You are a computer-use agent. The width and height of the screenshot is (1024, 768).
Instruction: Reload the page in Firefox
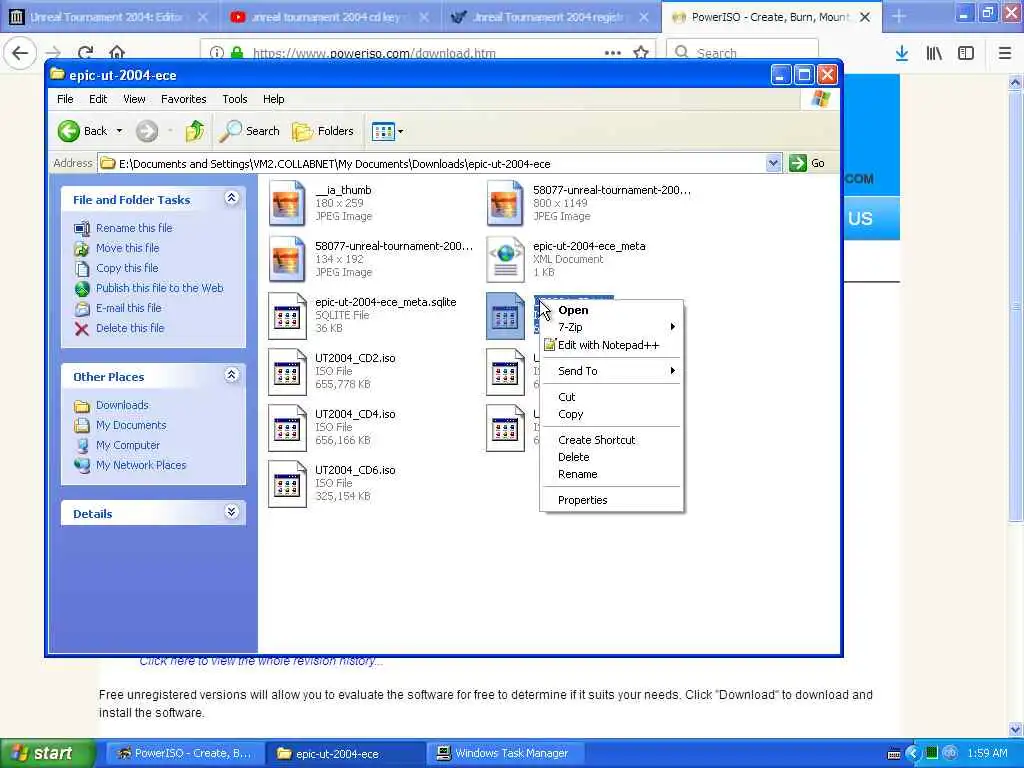click(x=85, y=53)
